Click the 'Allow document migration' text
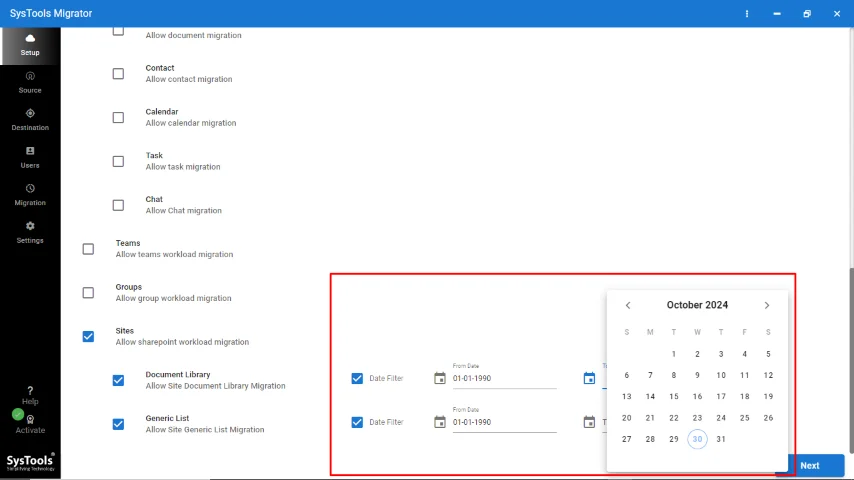The width and height of the screenshot is (854, 480). coord(193,35)
